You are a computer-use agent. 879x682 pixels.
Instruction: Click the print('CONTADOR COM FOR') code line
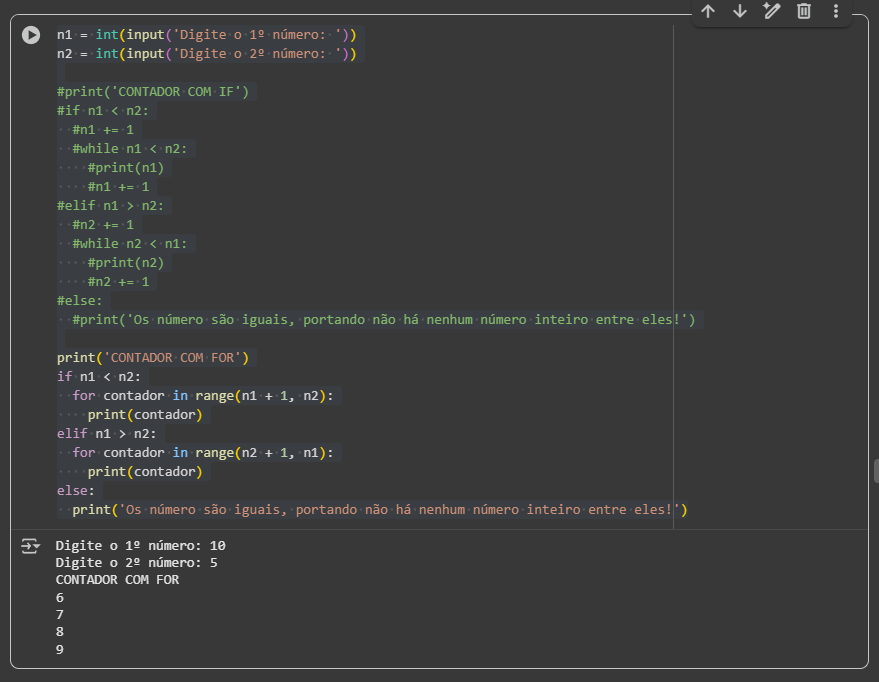click(x=150, y=358)
